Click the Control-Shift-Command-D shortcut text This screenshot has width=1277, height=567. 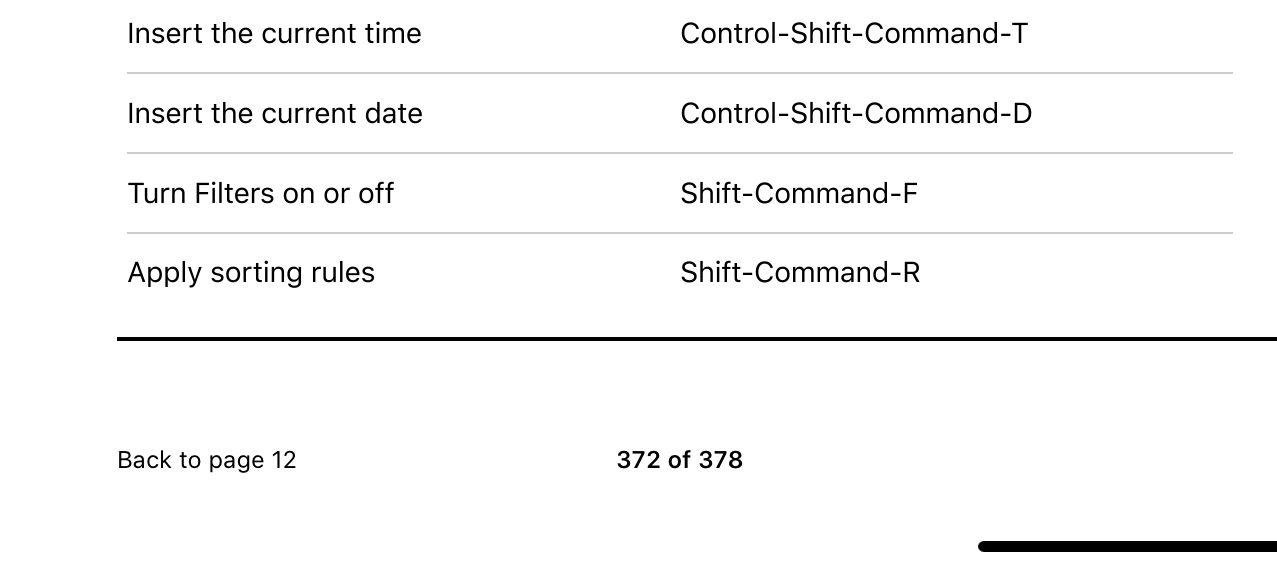(x=856, y=113)
